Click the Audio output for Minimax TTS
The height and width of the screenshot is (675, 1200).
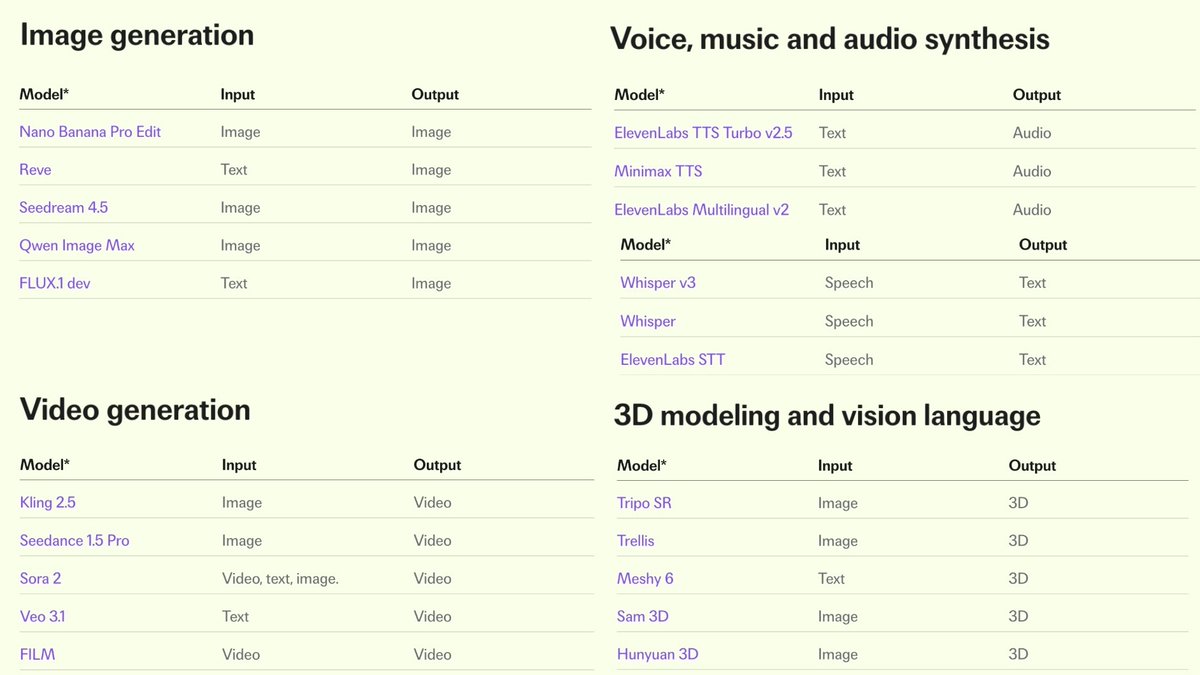1032,172
